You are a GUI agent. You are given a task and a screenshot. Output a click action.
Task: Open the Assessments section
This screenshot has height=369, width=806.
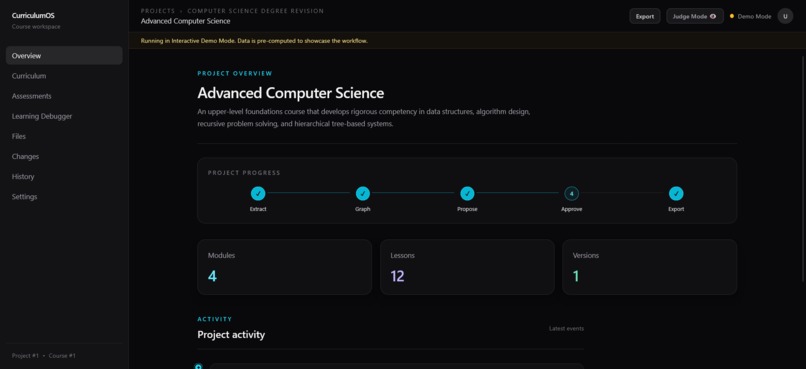click(64, 96)
